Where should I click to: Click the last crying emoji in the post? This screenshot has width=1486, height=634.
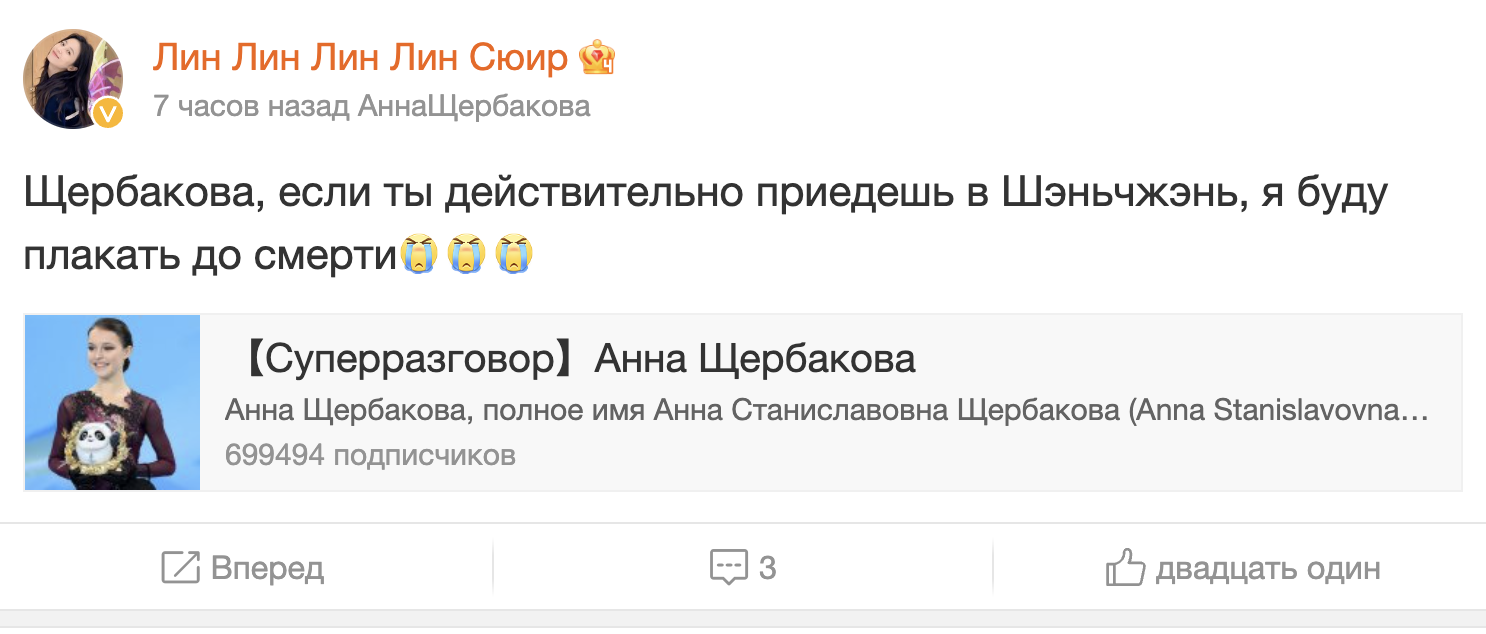[514, 254]
